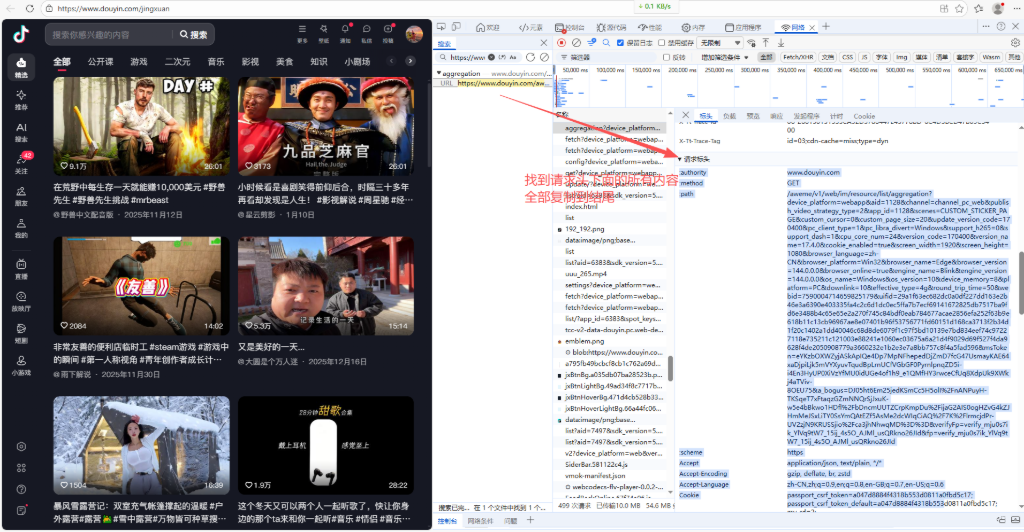Open the 朋友 sidebar section

[21, 196]
